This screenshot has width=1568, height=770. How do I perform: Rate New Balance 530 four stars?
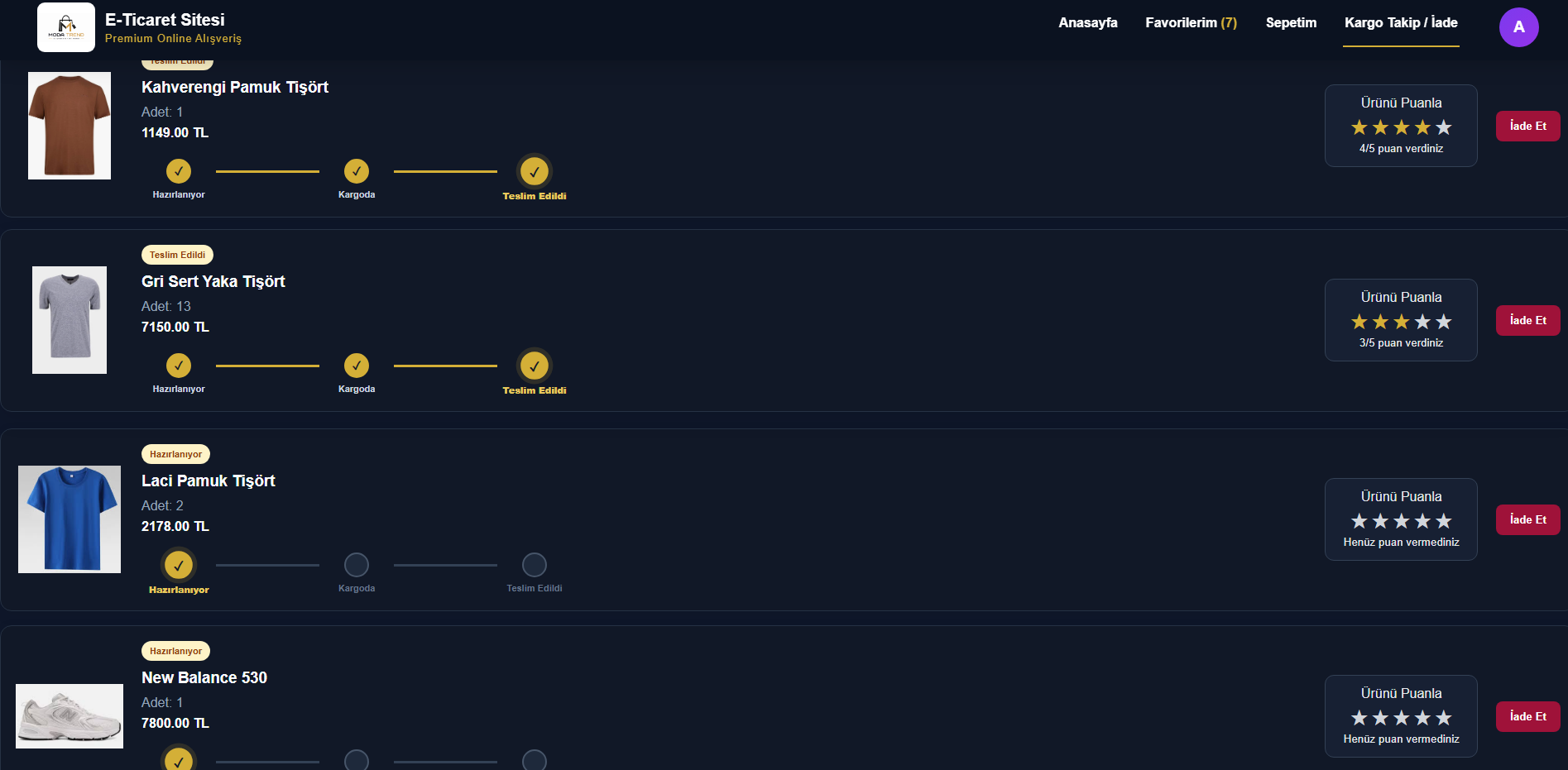pyautogui.click(x=1422, y=718)
